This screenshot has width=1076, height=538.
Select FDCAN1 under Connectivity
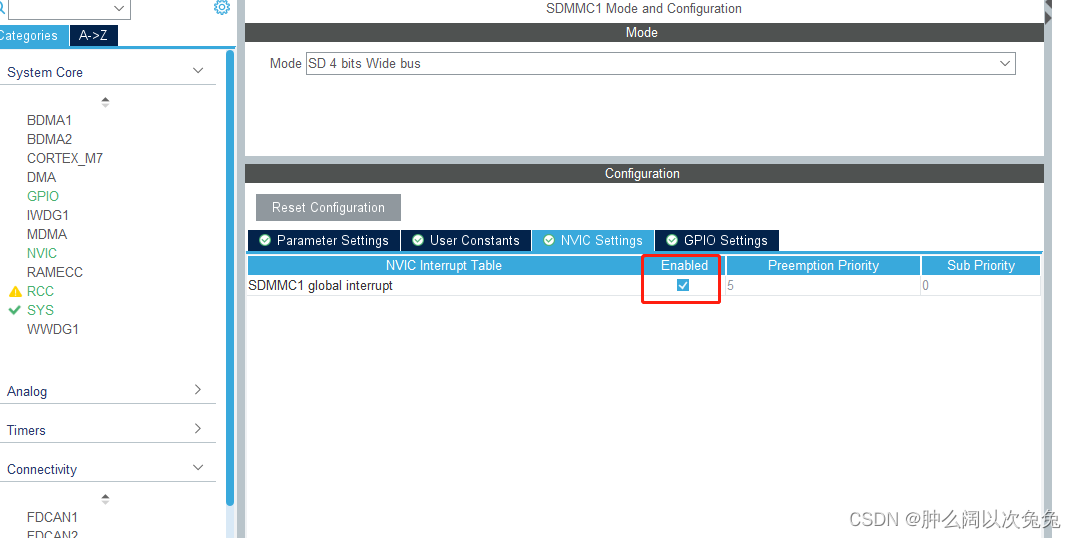[52, 517]
